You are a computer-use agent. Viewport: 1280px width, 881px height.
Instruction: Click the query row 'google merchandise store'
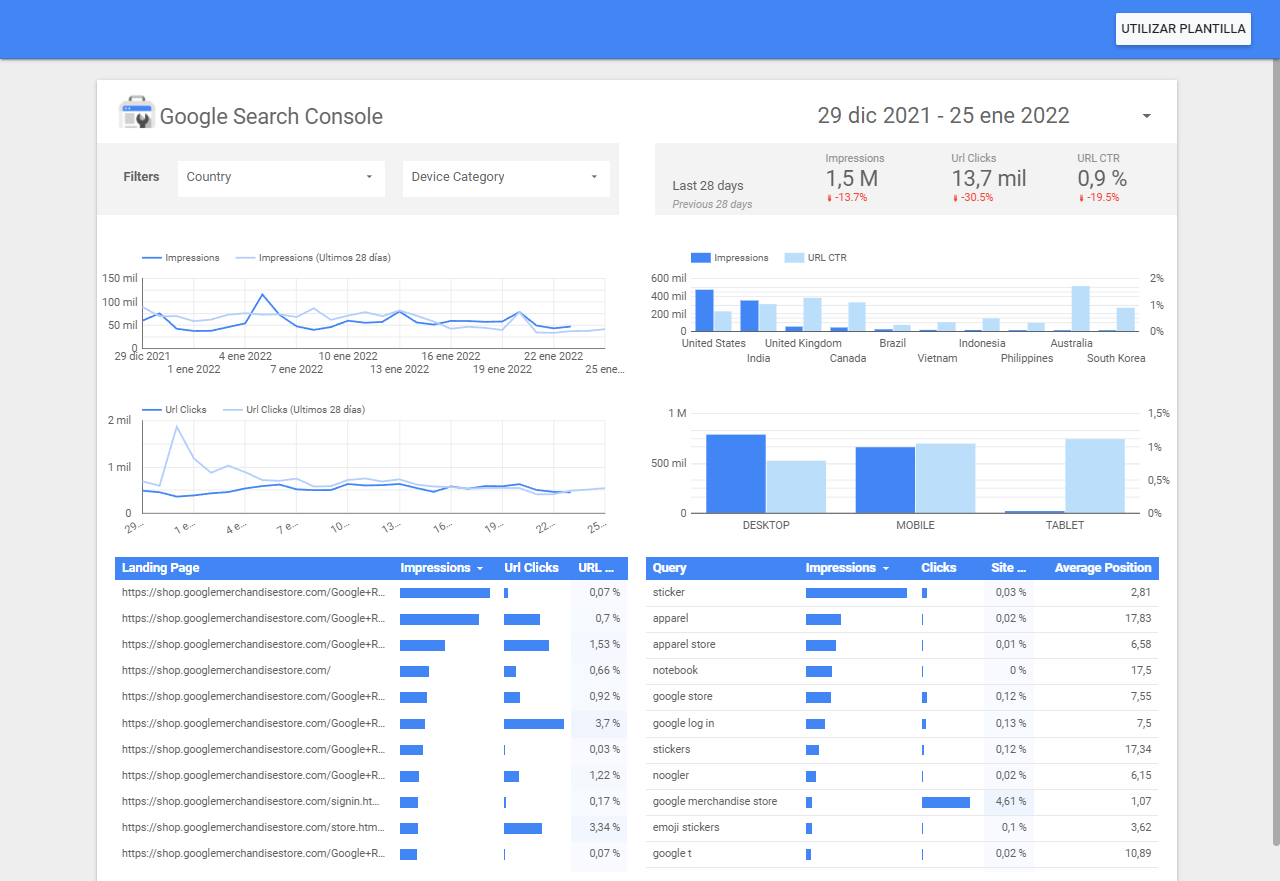902,802
